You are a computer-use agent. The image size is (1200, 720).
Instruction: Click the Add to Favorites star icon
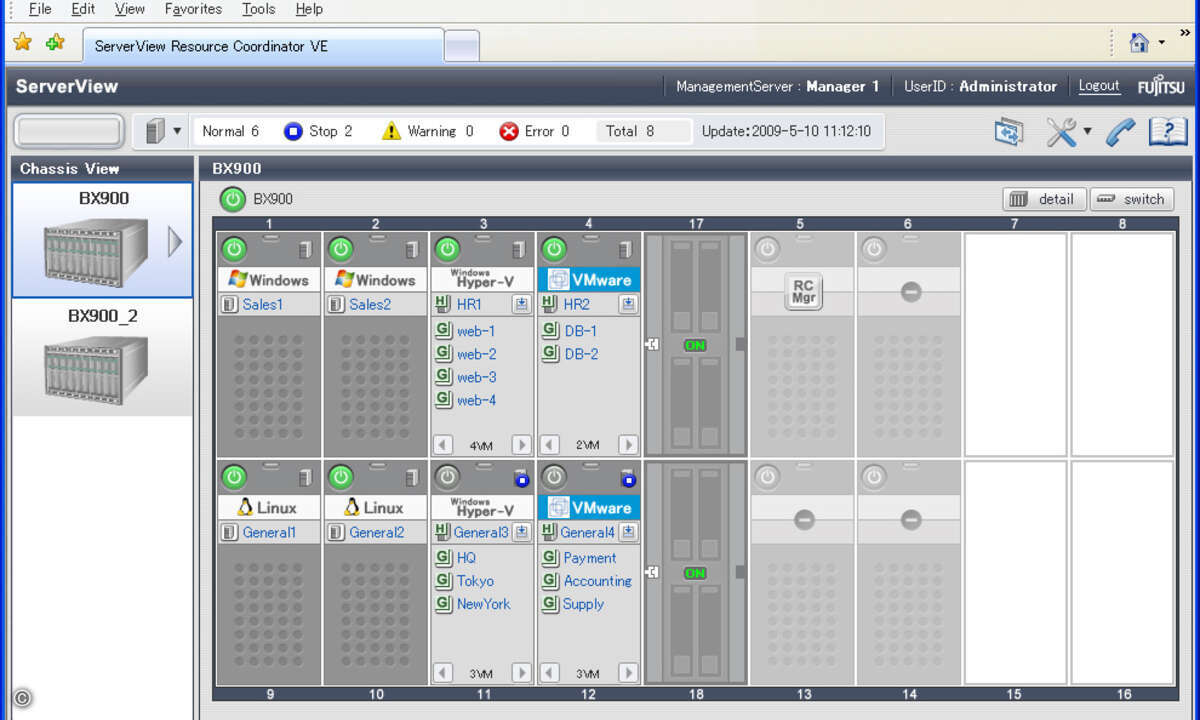(x=55, y=42)
